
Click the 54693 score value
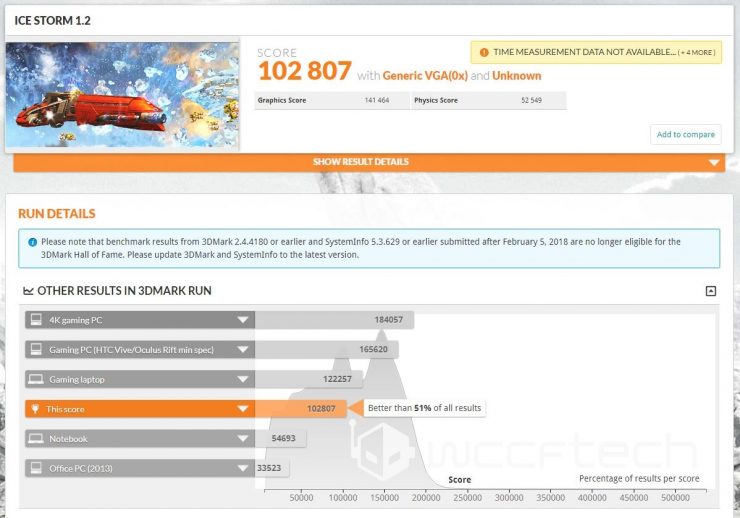click(x=283, y=438)
